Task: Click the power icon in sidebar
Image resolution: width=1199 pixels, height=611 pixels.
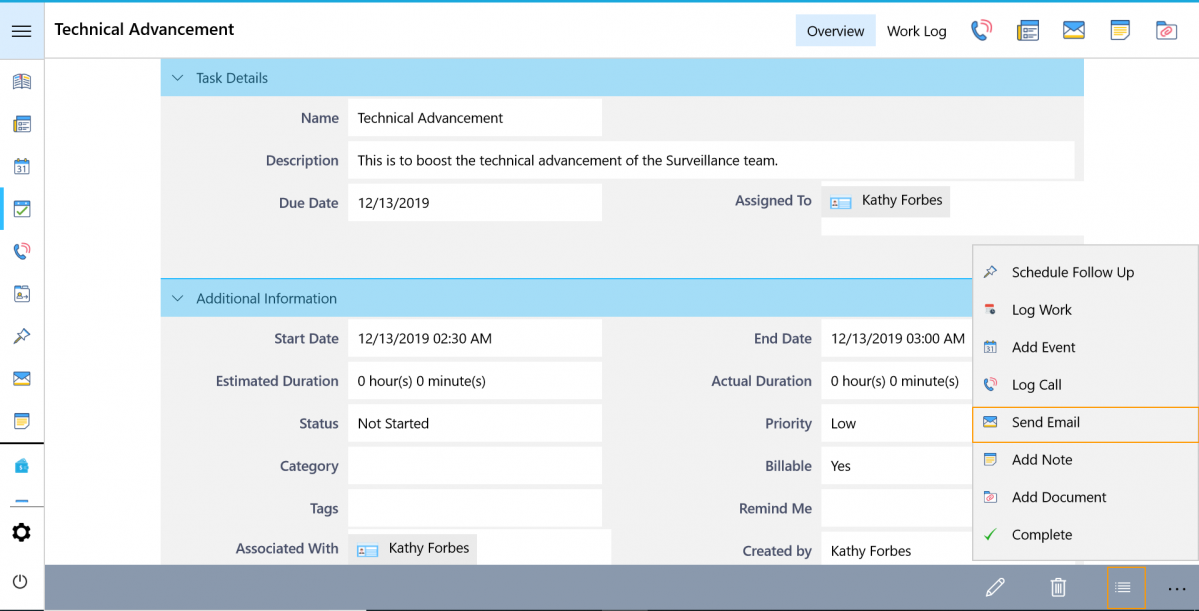Action: click(x=21, y=581)
